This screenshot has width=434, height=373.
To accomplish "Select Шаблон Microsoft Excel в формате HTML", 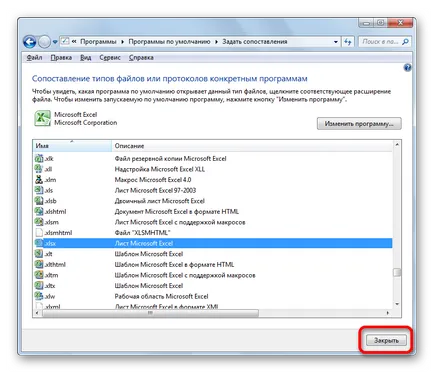I will point(213,264).
